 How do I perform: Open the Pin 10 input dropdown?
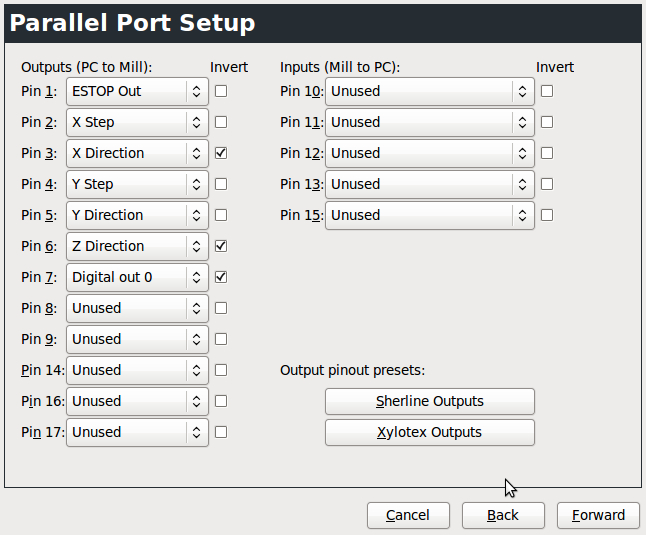point(430,91)
